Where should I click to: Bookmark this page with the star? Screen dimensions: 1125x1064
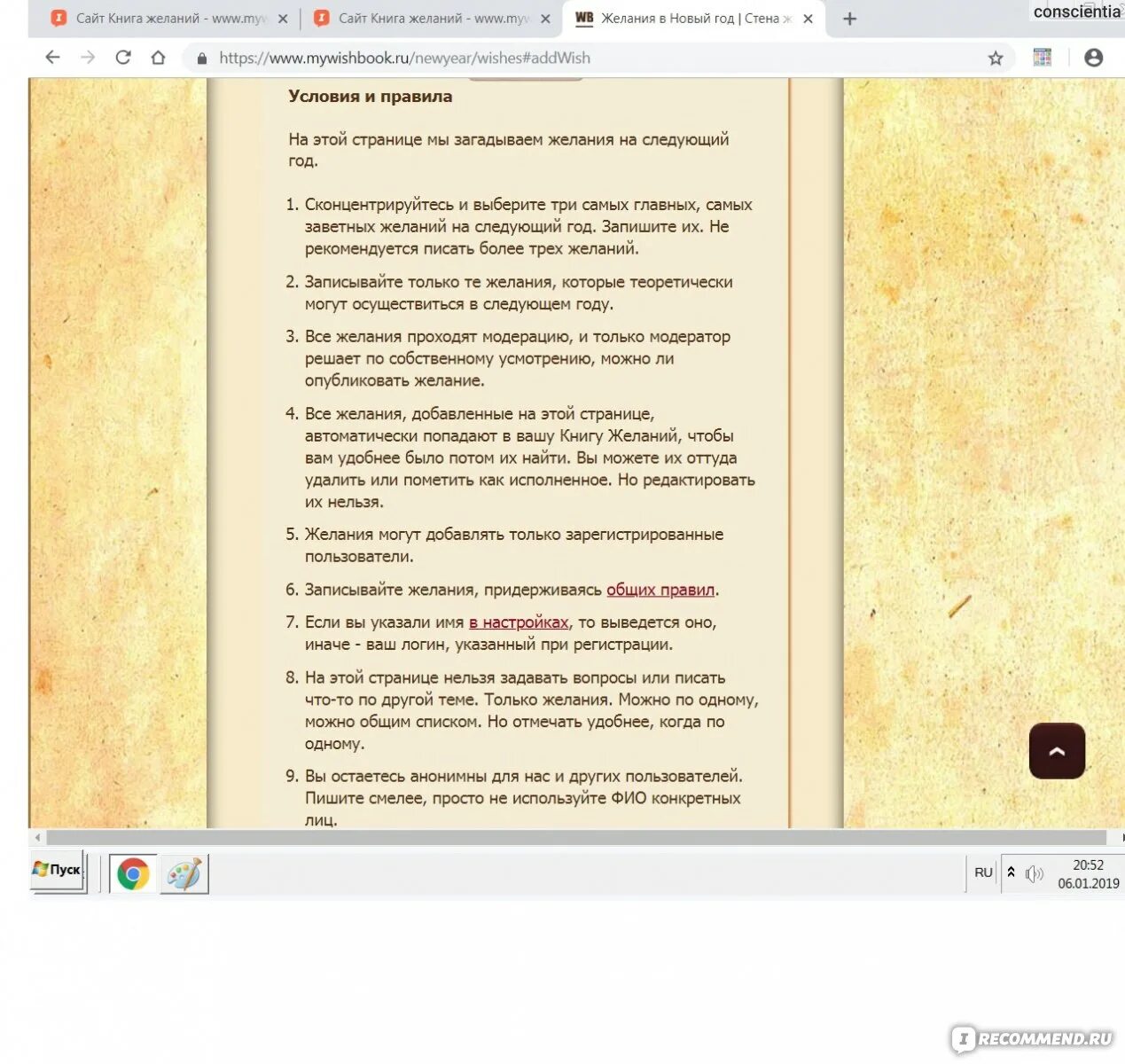coord(996,59)
